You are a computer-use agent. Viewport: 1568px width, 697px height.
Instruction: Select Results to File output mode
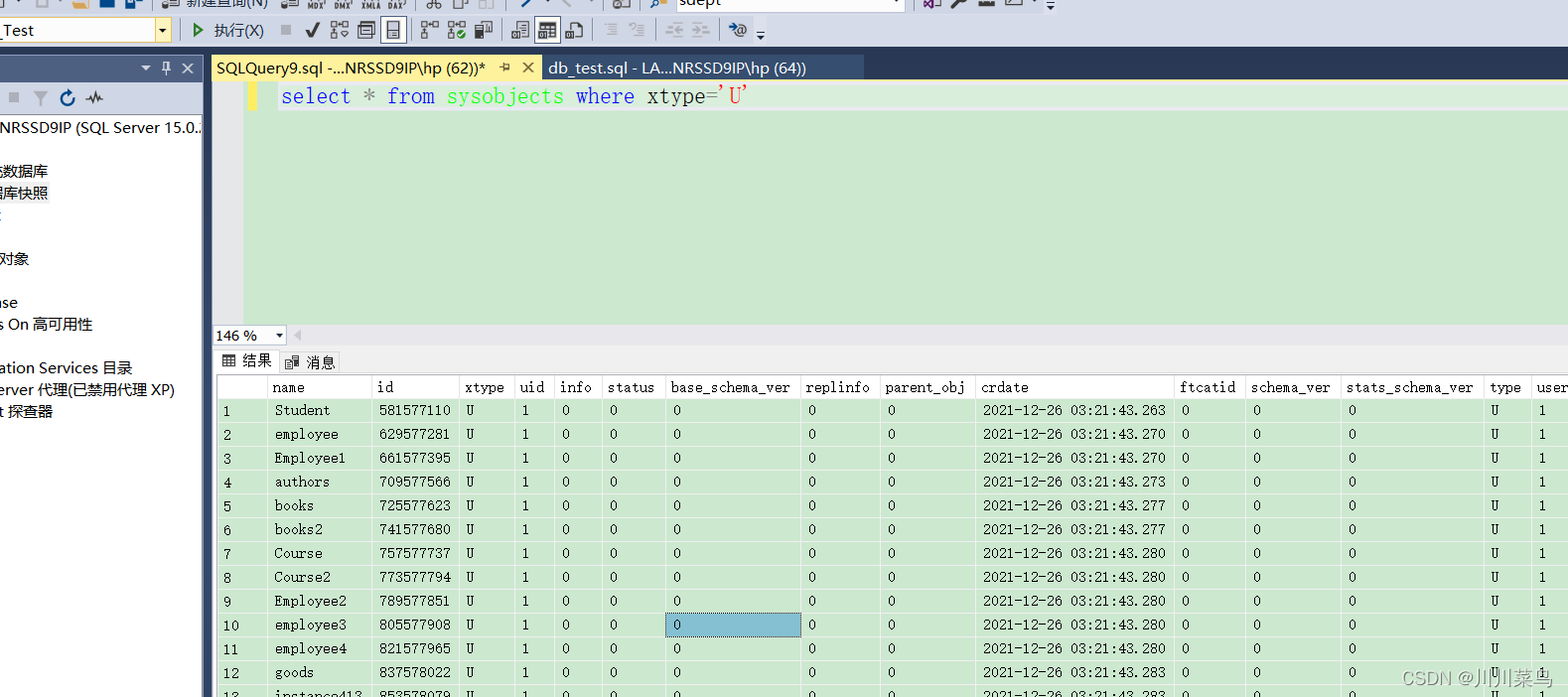574,30
